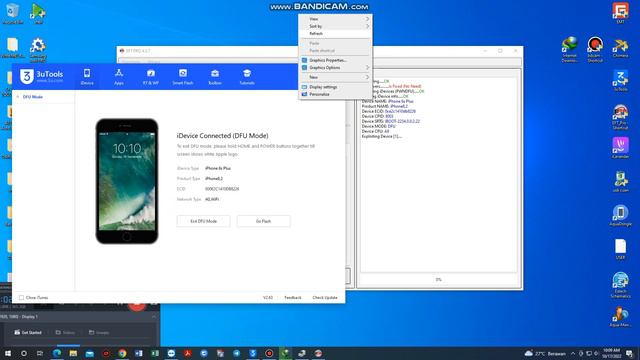The height and width of the screenshot is (360, 640).
Task: Open the purple iCalendar desktop icon
Action: [x=620, y=148]
